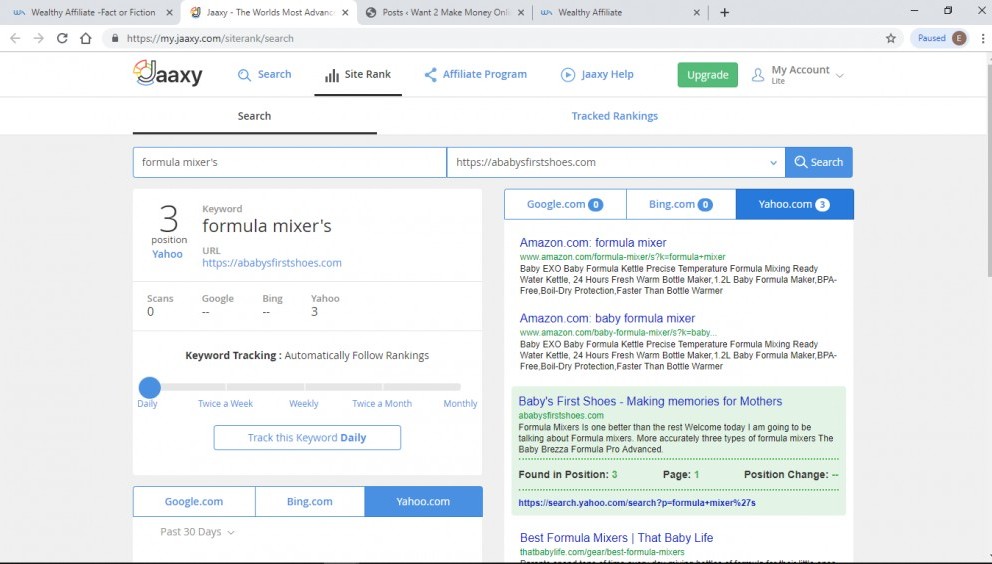The height and width of the screenshot is (564, 992).
Task: Click Track this Keyword Daily button
Action: 307,437
